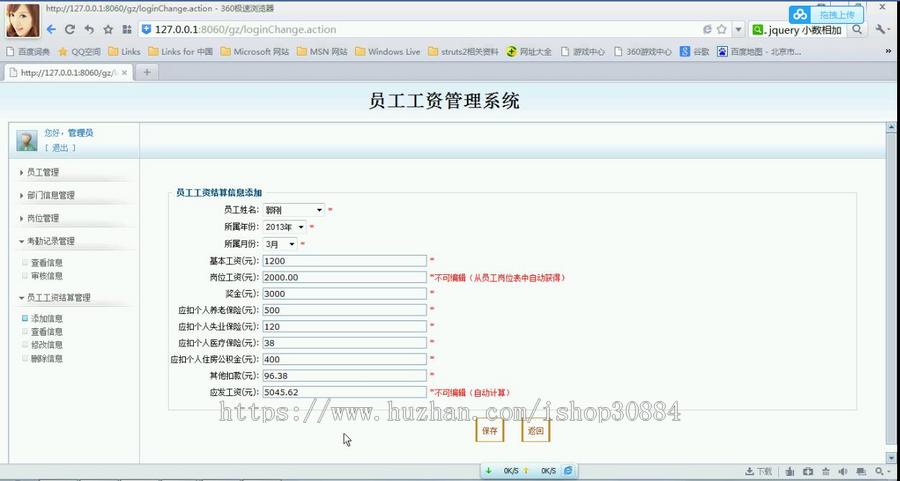Screen dimensions: 900x481
Task: Open the address bar history dropdown arrow
Action: [739, 29]
